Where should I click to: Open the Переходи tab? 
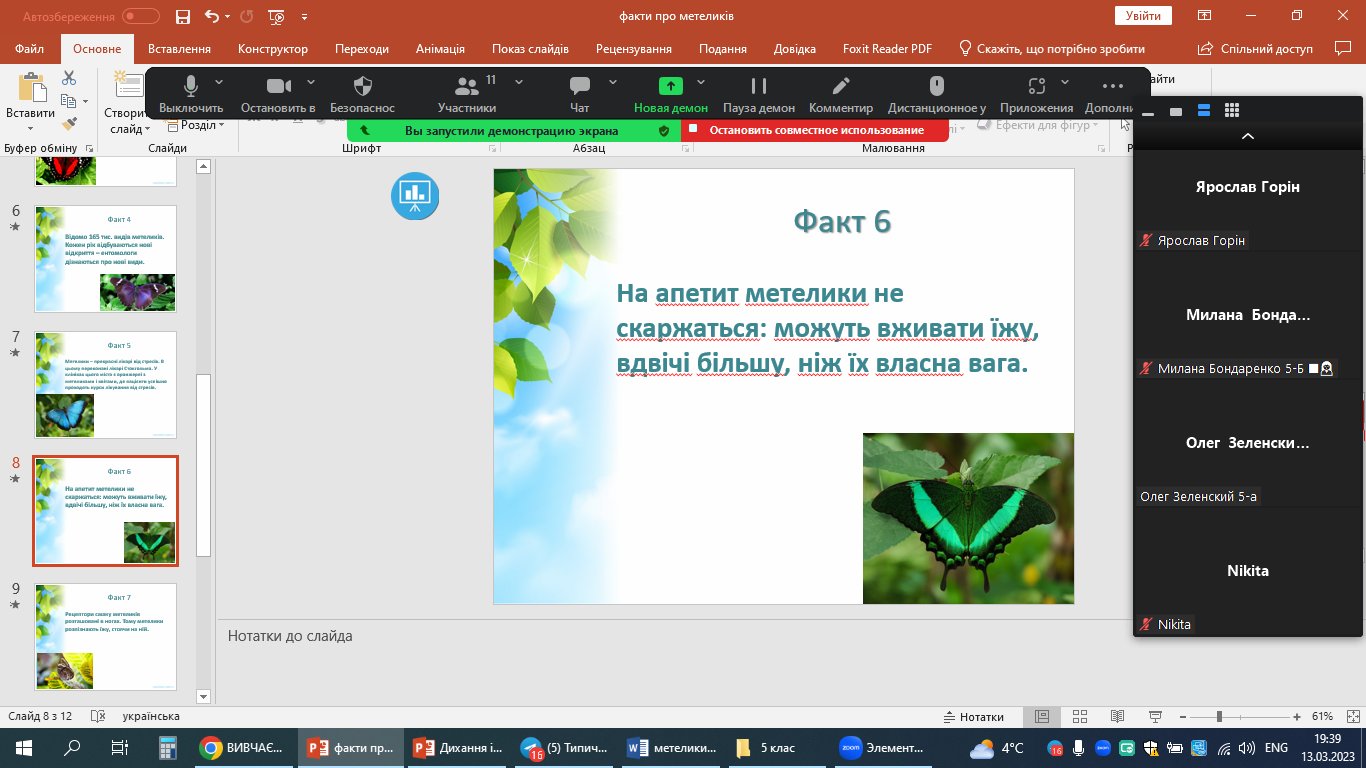tap(362, 48)
